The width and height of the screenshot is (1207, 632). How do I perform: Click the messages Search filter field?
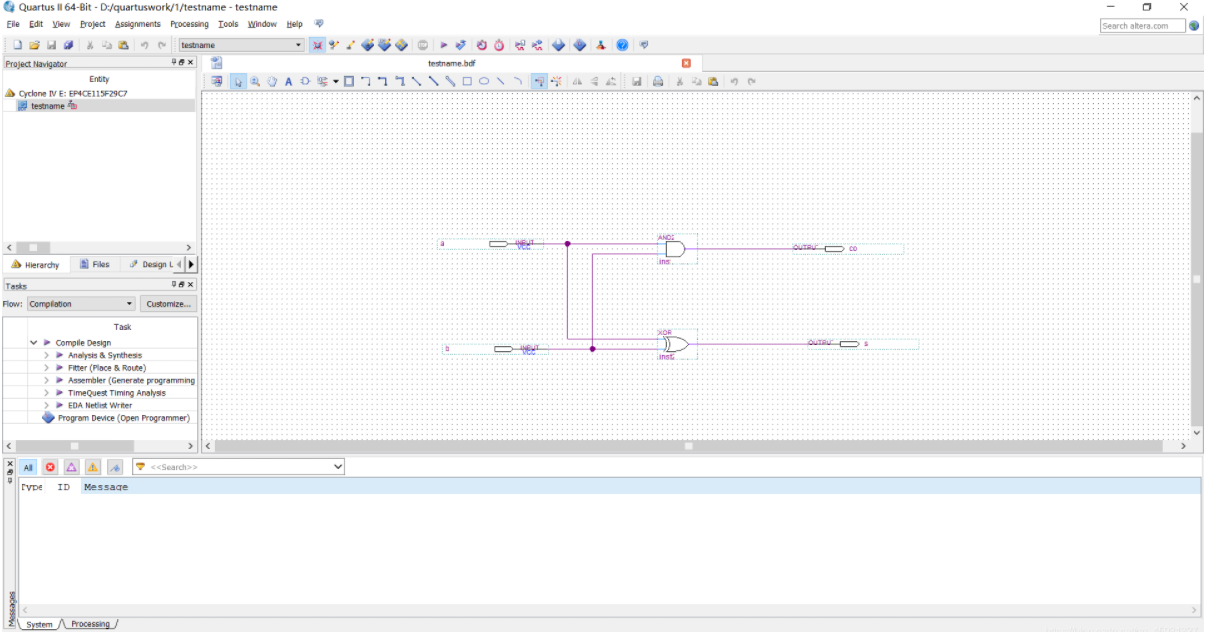pos(238,467)
